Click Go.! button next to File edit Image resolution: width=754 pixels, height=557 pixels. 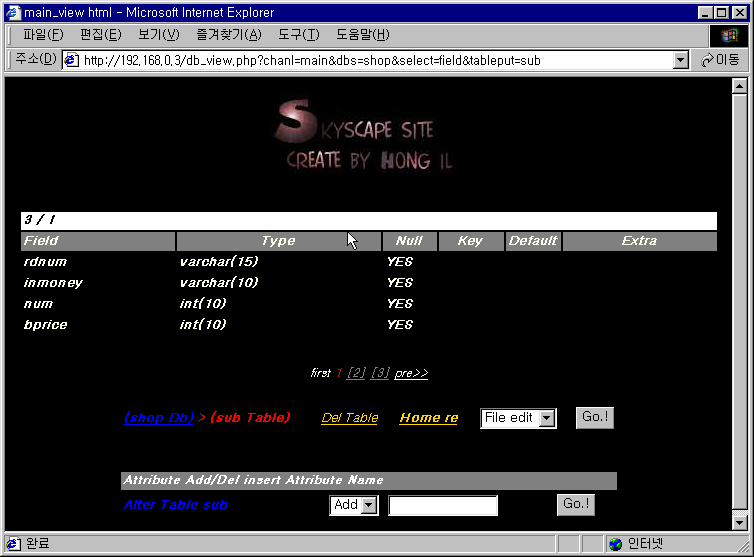[x=595, y=417]
